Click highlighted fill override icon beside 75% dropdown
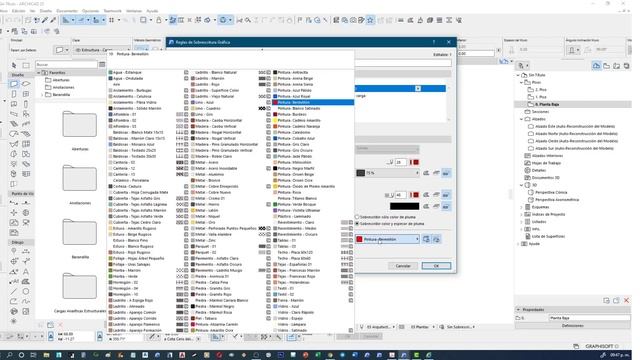Image resolution: width=640 pixels, height=360 pixels. coord(446,173)
